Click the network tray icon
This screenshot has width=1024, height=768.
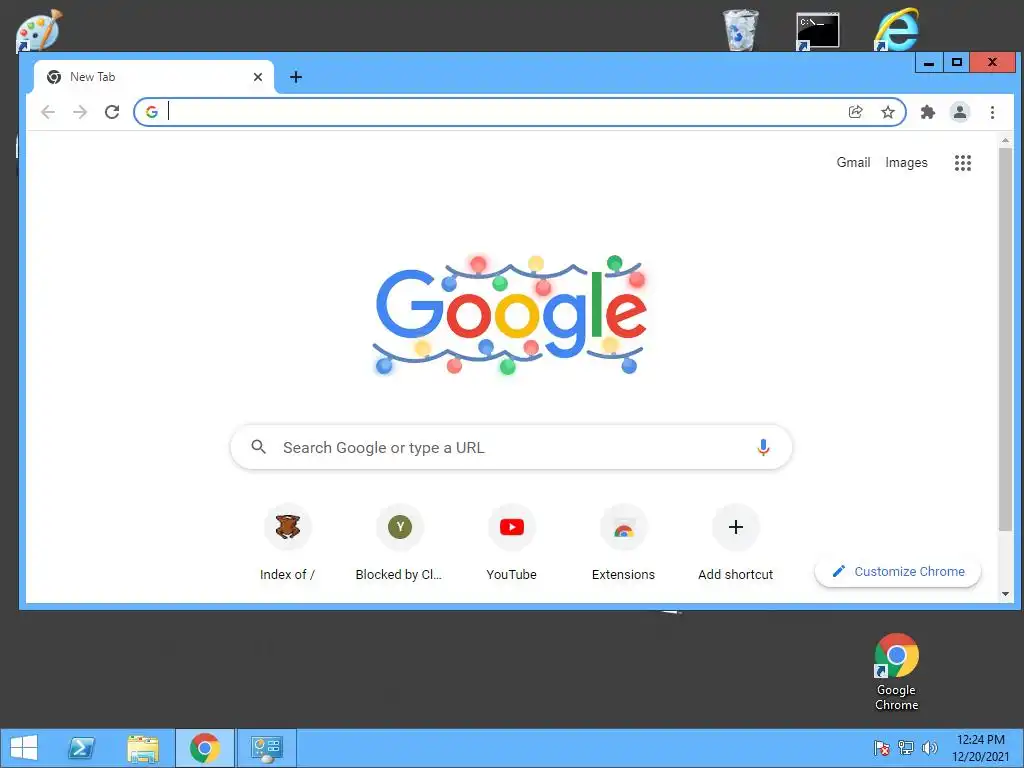[906, 748]
